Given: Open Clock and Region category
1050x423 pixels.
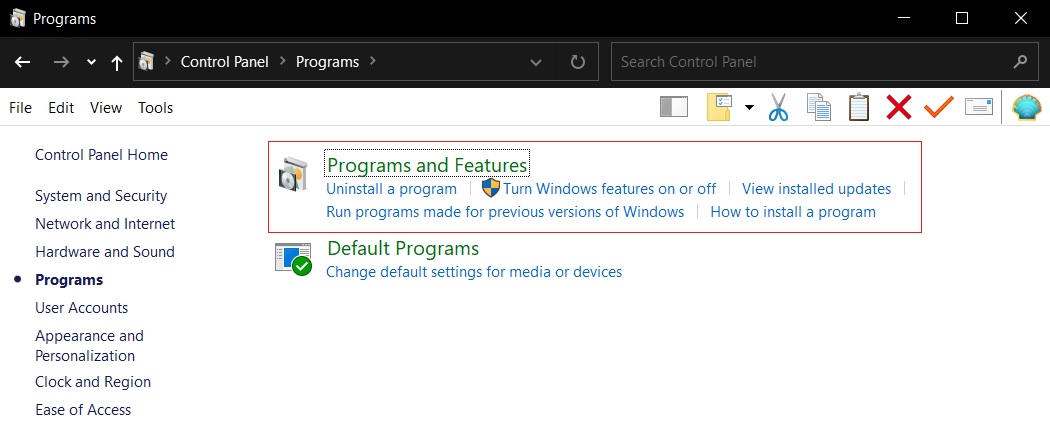Looking at the screenshot, I should pos(93,382).
